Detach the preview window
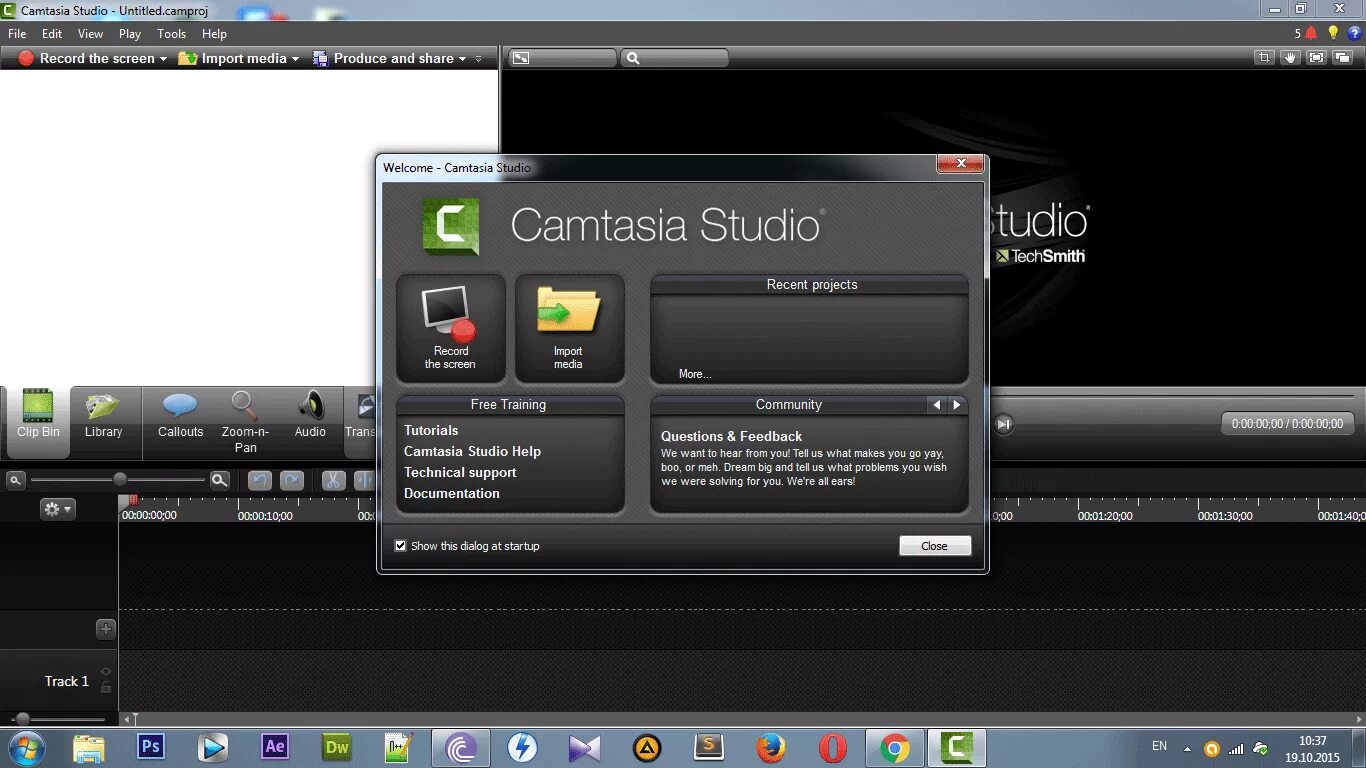 pyautogui.click(x=1343, y=58)
